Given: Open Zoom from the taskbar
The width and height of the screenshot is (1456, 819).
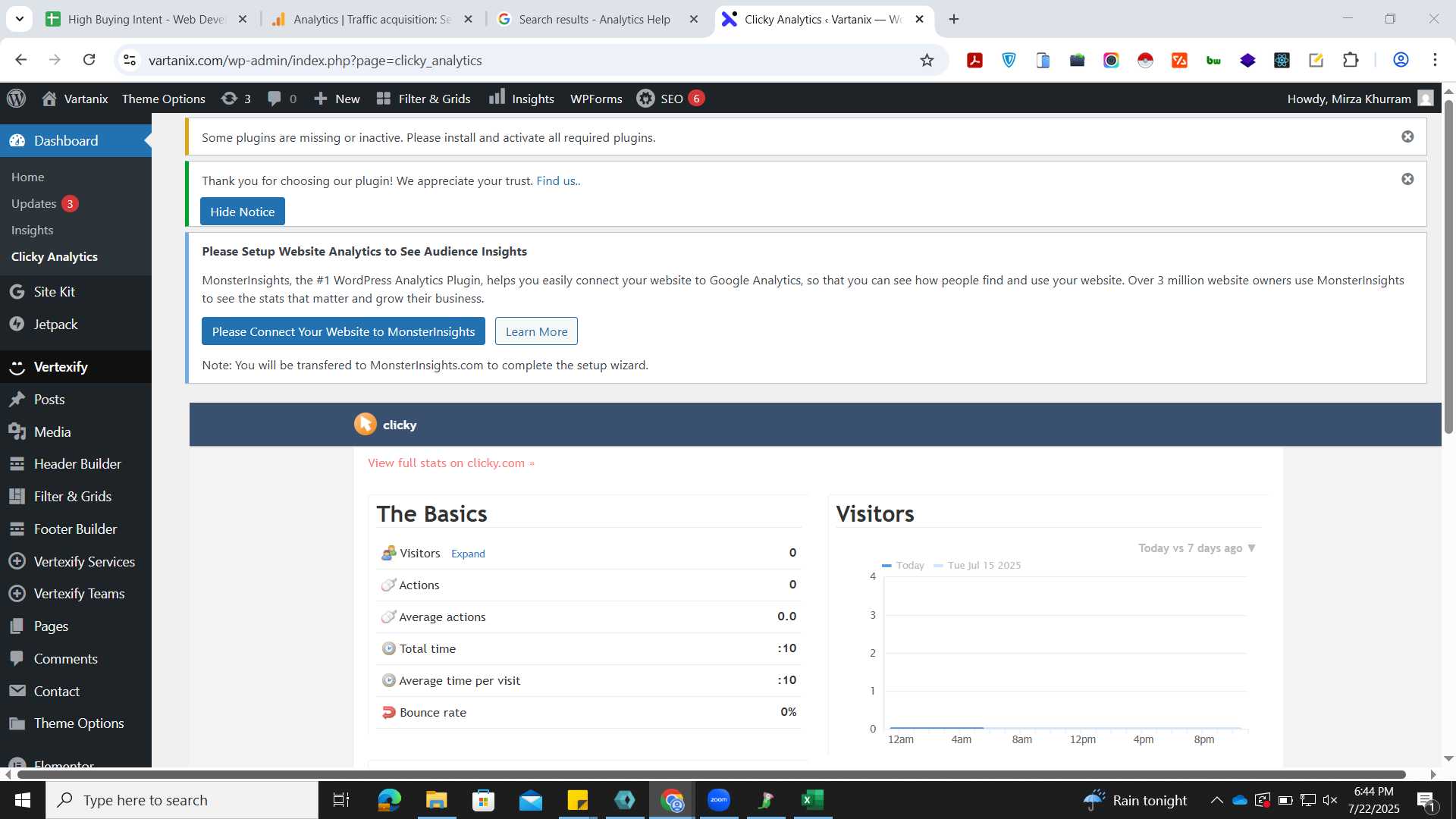Looking at the screenshot, I should [718, 800].
